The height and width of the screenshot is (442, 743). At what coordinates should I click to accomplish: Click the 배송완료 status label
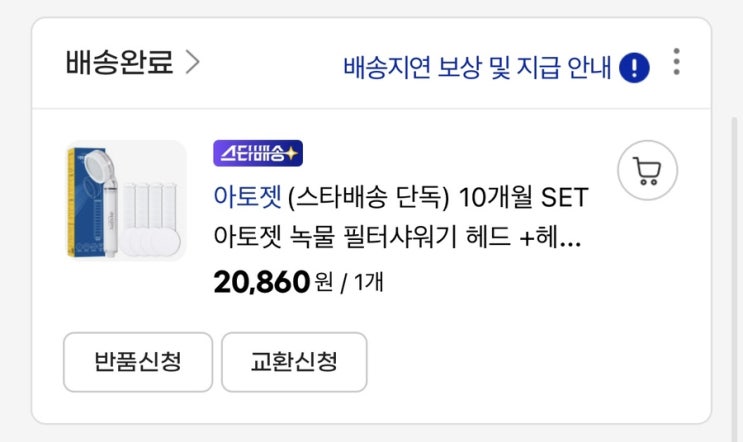119,63
